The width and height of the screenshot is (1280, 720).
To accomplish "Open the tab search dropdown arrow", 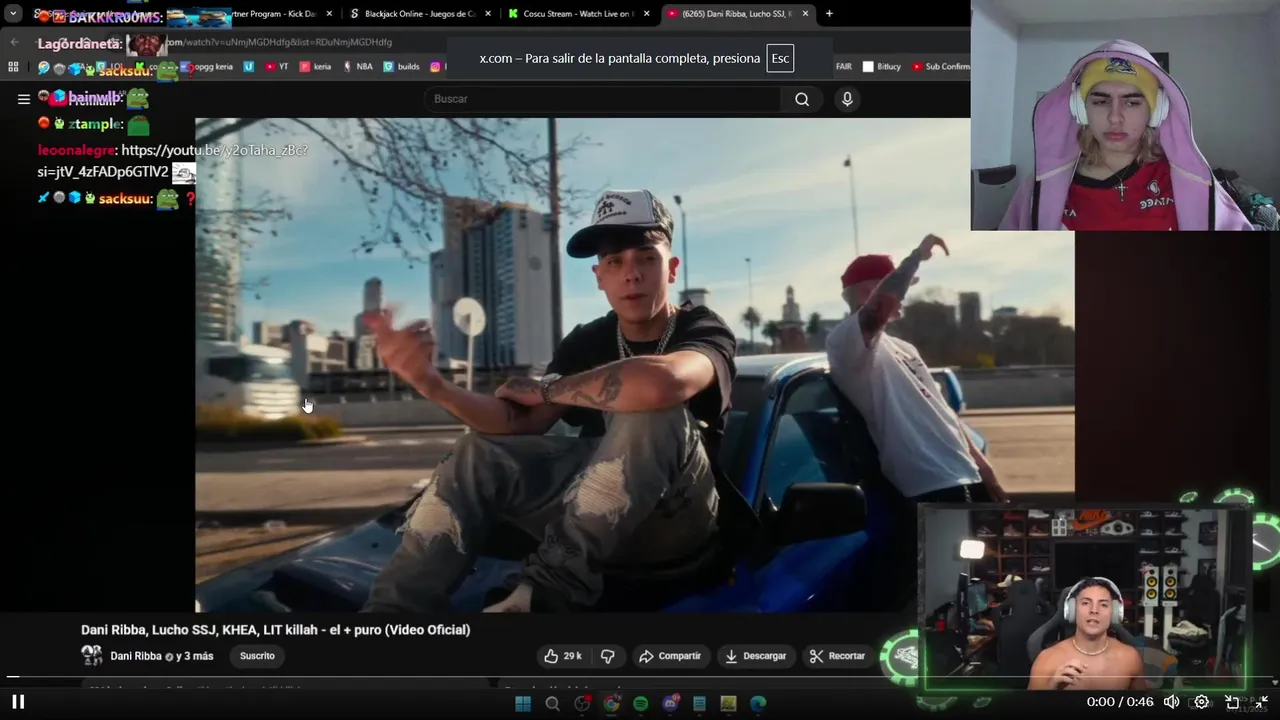I will coord(13,14).
